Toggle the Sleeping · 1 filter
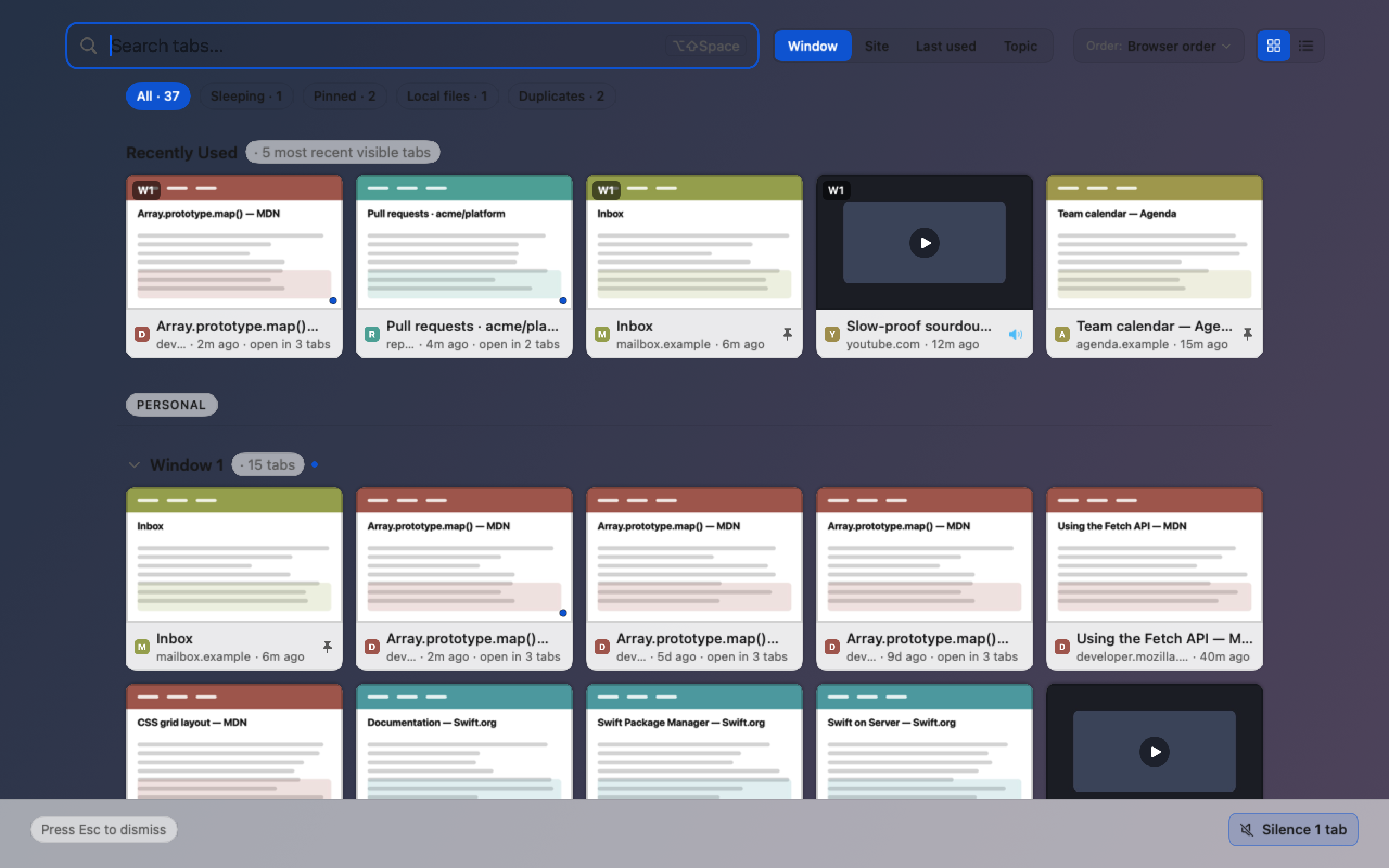 click(x=246, y=96)
